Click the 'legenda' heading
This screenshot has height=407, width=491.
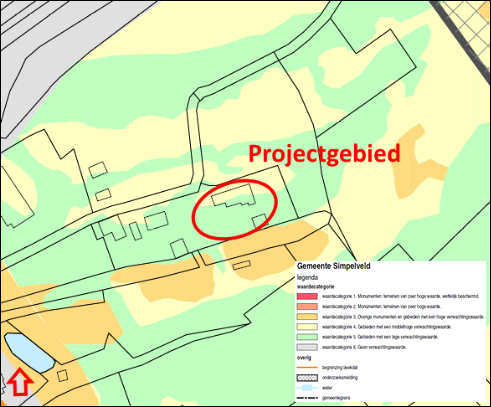[307, 277]
